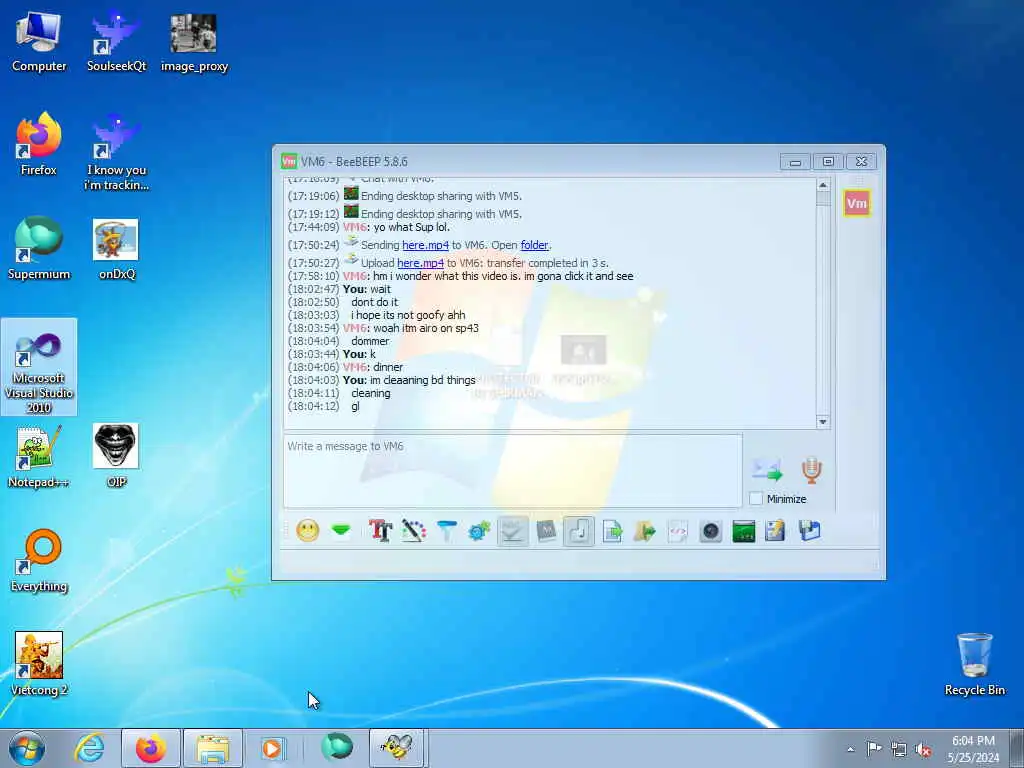Open Supermium from the taskbar

click(336, 748)
